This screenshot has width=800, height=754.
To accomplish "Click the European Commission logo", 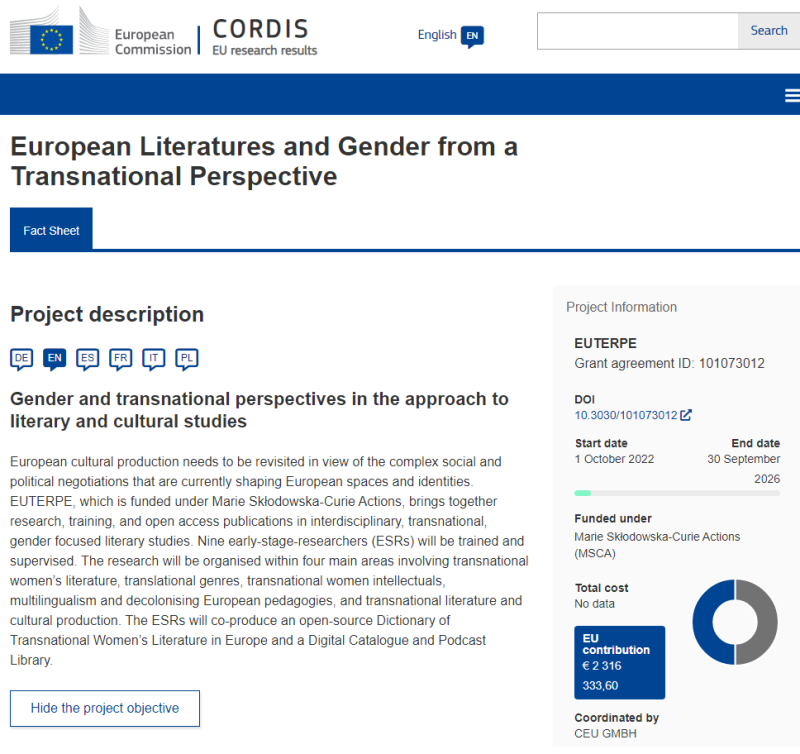I will click(101, 34).
